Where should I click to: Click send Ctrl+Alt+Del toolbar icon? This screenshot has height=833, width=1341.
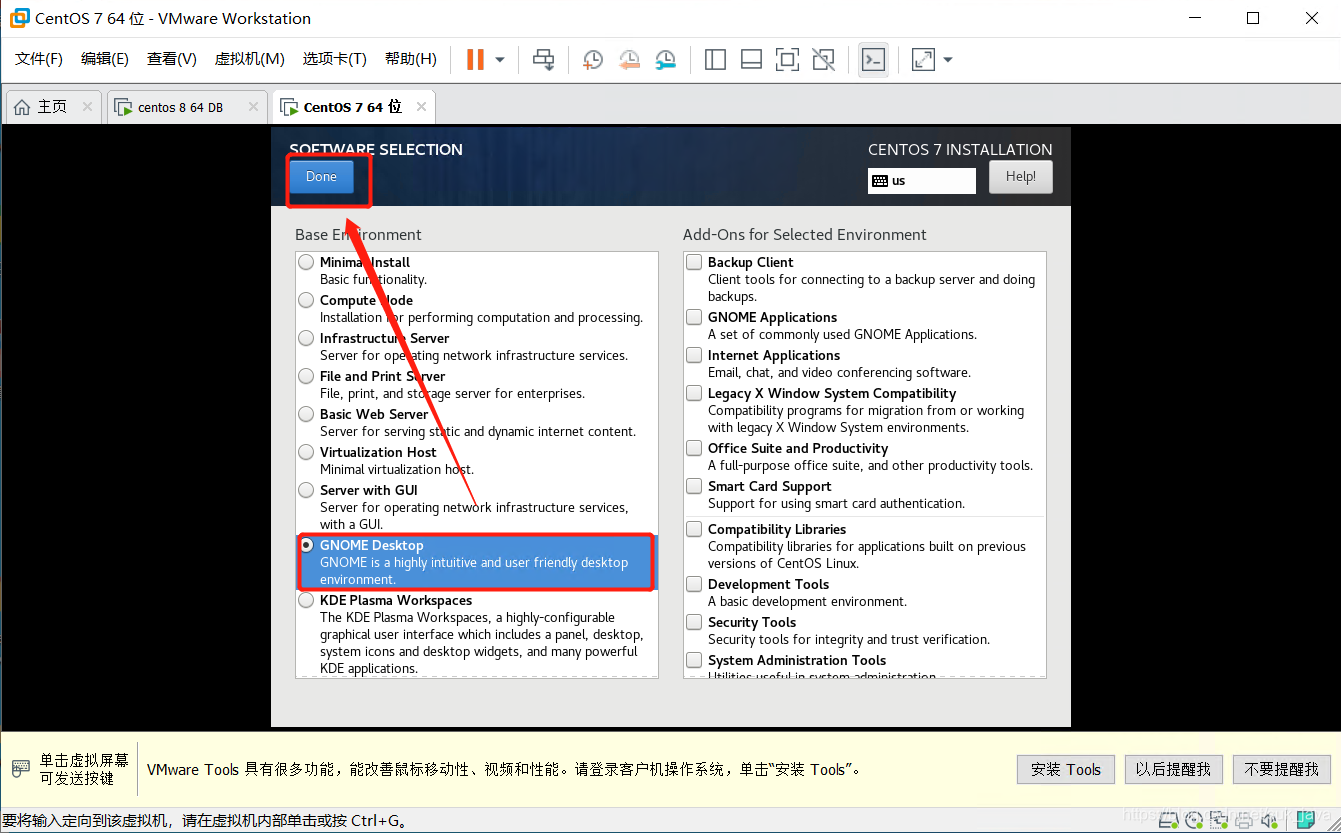[543, 60]
